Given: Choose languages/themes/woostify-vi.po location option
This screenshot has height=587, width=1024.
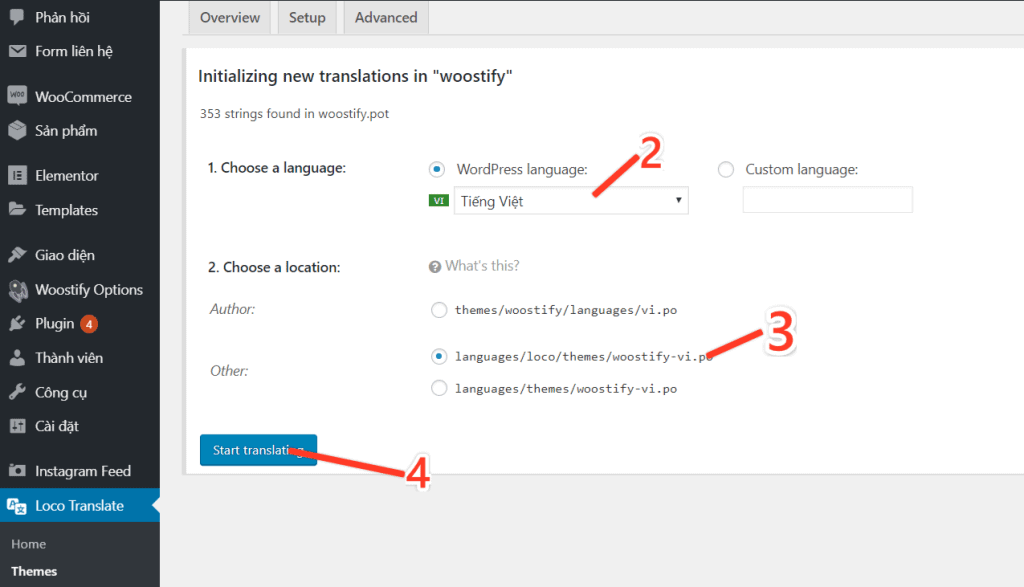Looking at the screenshot, I should coord(439,389).
